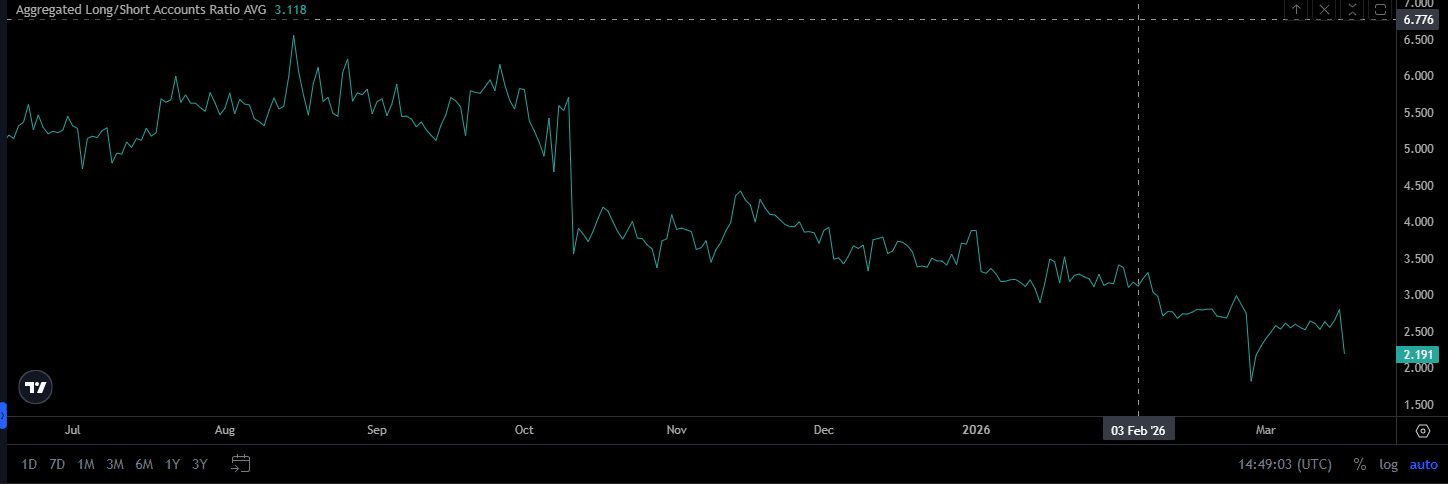Collapse pane with double-chevron icon

[x=1353, y=9]
